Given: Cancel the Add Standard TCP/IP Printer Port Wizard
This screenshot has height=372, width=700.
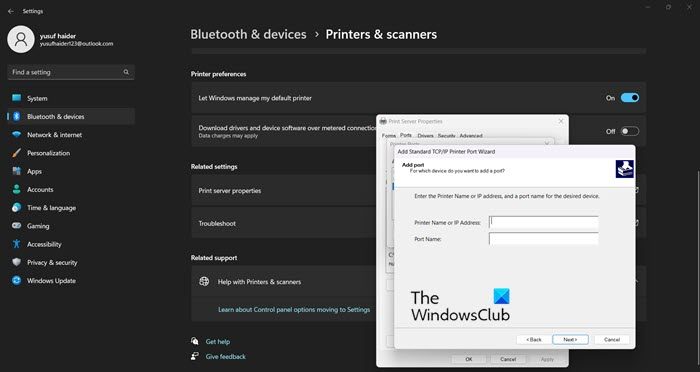Looking at the screenshot, I should (612, 339).
